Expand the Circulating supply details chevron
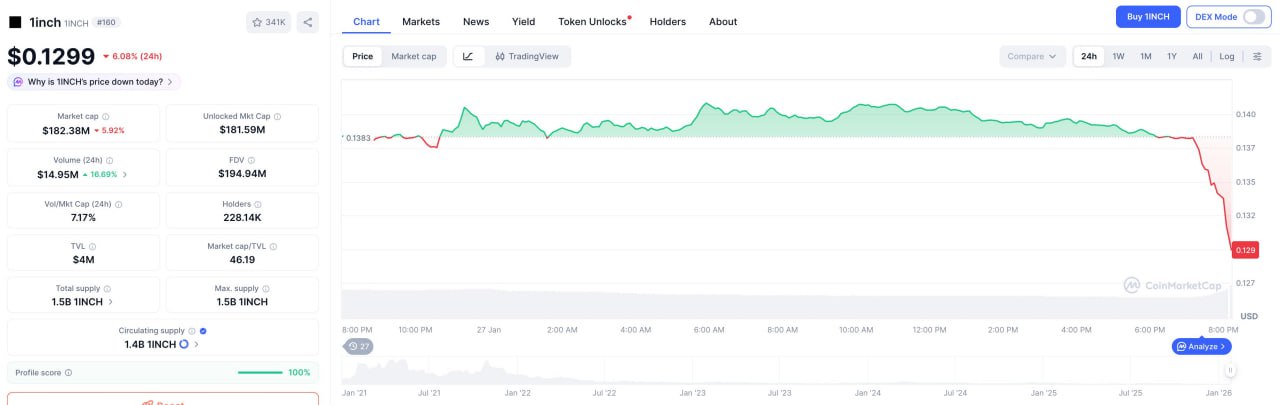1280x405 pixels. point(196,345)
